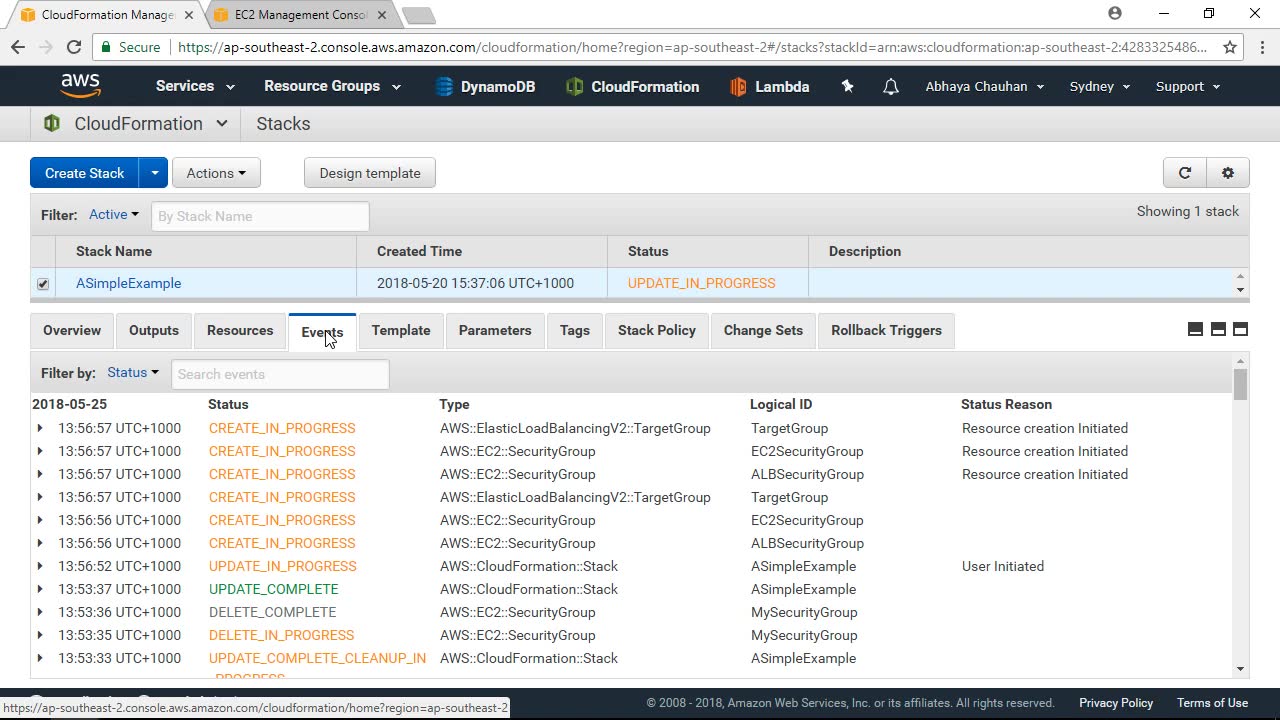The height and width of the screenshot is (720, 1280).
Task: Open the Privacy Policy link
Action: pos(1116,703)
